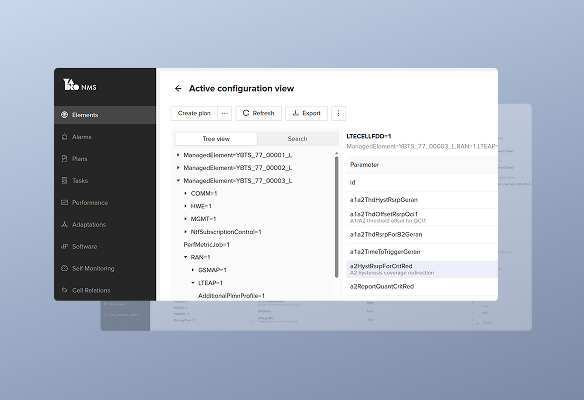The height and width of the screenshot is (400, 584).
Task: Open Alarms via its bell icon
Action: tap(64, 137)
